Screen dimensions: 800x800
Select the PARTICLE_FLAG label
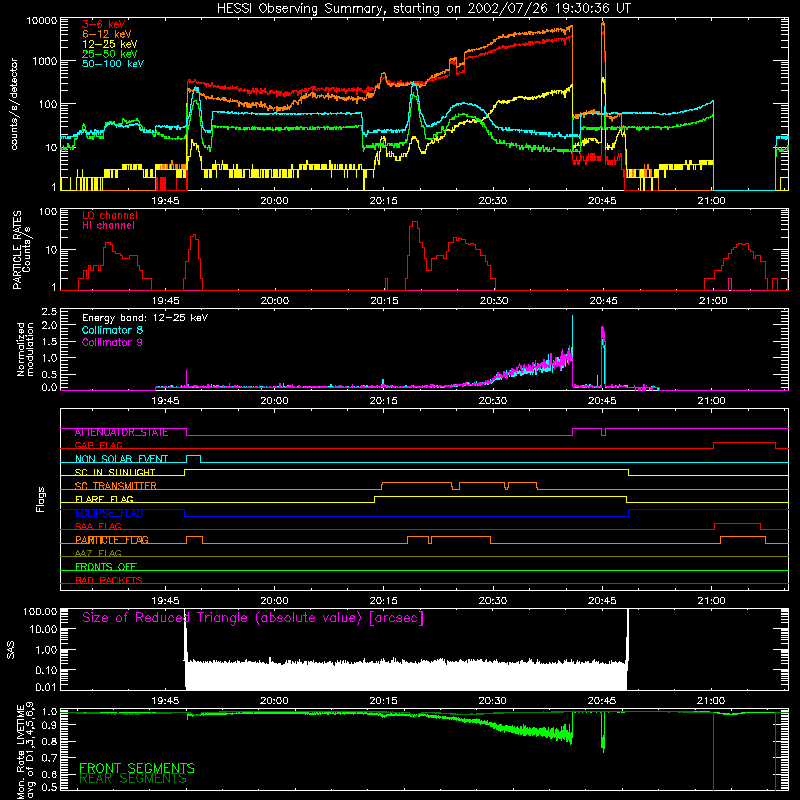click(x=112, y=540)
